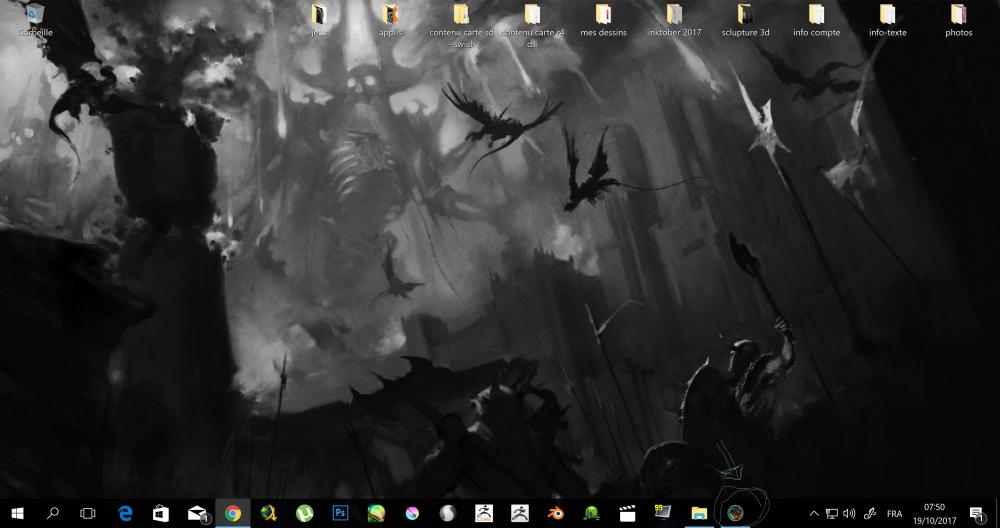Screen dimensions: 1000x528
Task: Show hidden system tray icons
Action: tap(813, 513)
